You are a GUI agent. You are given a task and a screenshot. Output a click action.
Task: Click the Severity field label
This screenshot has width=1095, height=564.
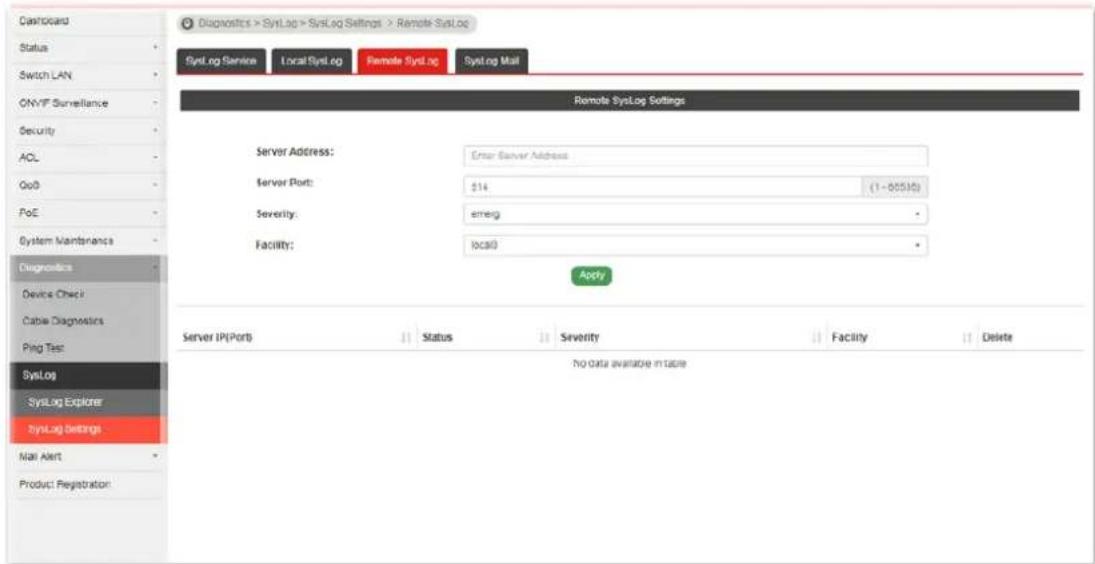tap(277, 214)
